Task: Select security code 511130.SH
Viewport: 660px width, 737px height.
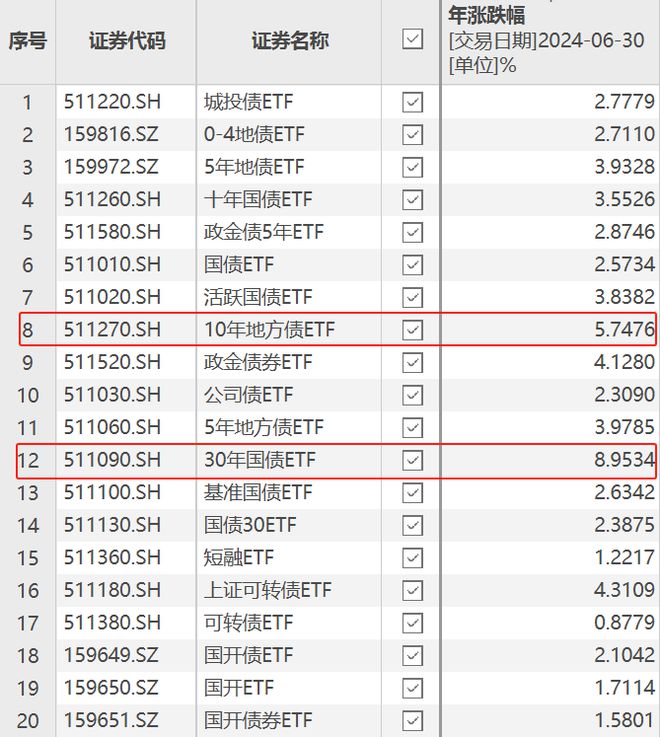Action: tap(112, 525)
